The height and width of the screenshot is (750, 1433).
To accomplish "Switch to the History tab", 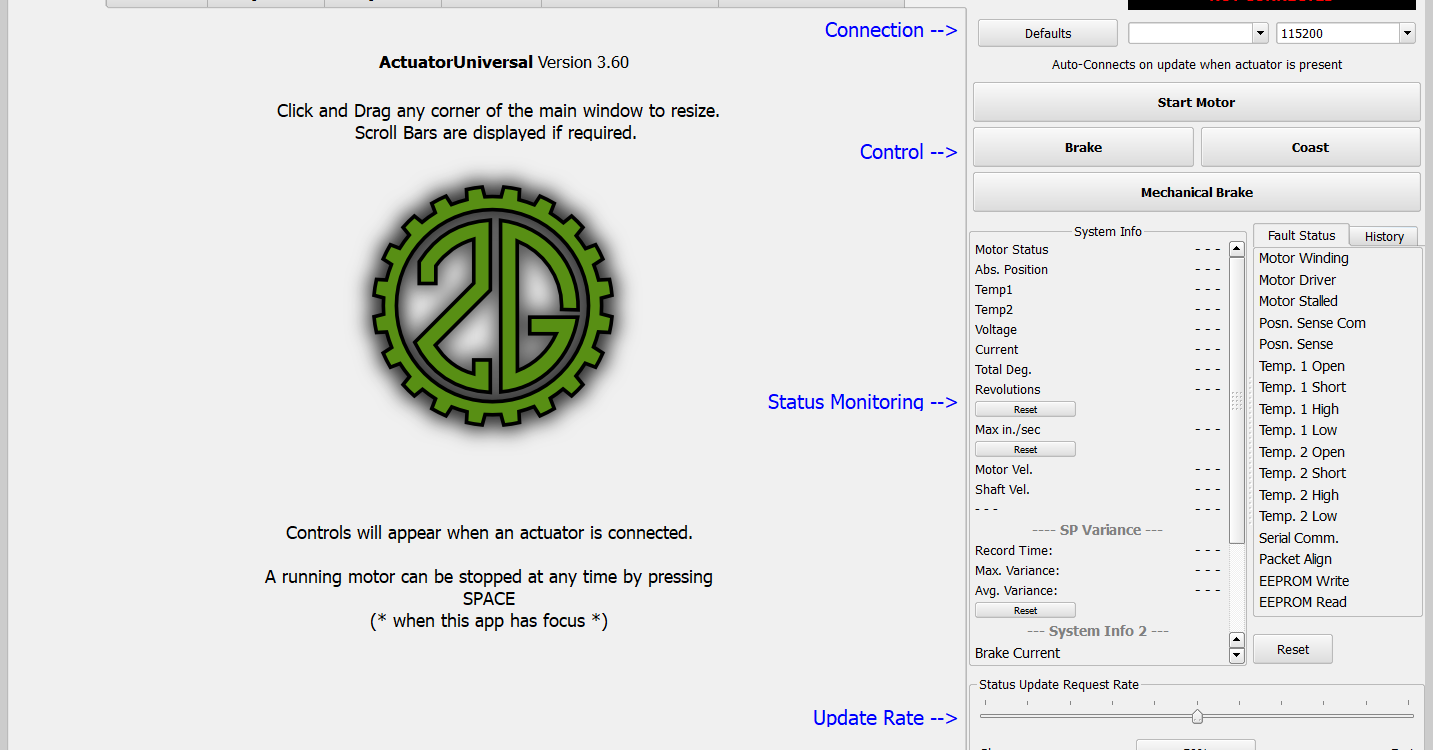I will pyautogui.click(x=1384, y=236).
